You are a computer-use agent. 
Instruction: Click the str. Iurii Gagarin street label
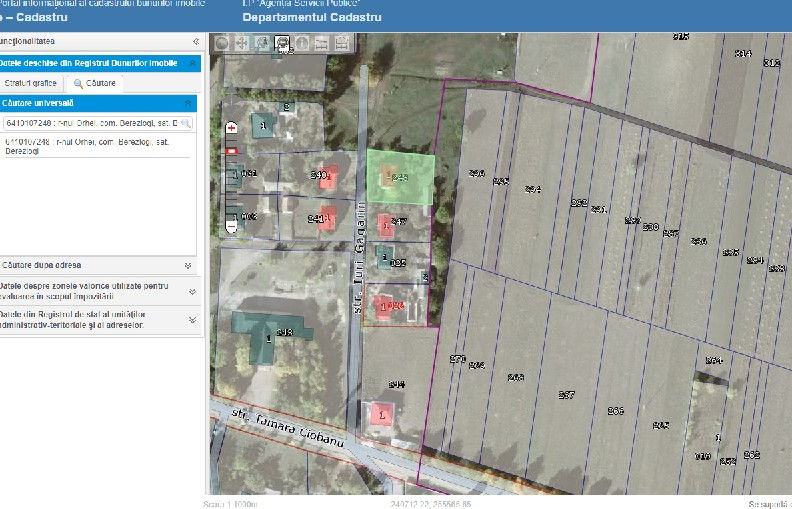click(x=359, y=258)
